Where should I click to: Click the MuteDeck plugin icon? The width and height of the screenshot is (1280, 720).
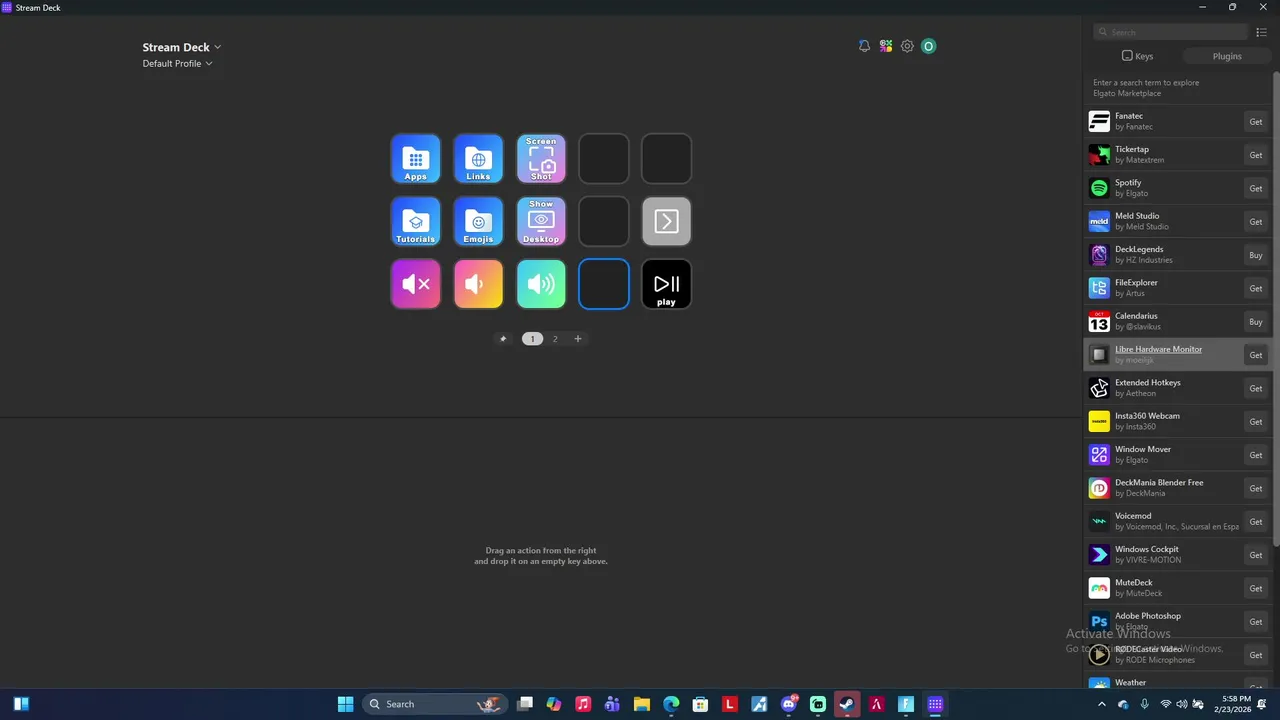[x=1099, y=588]
